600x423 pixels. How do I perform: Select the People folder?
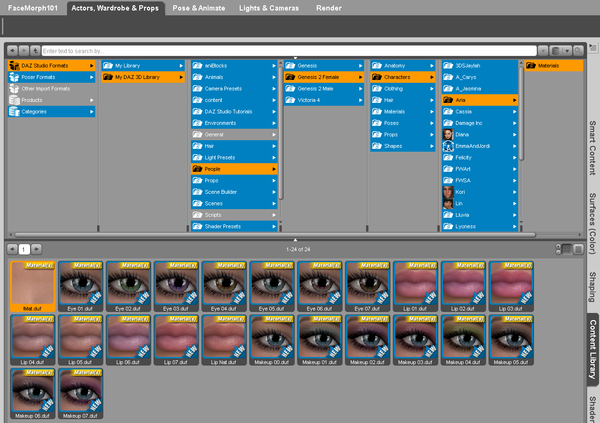tap(234, 169)
